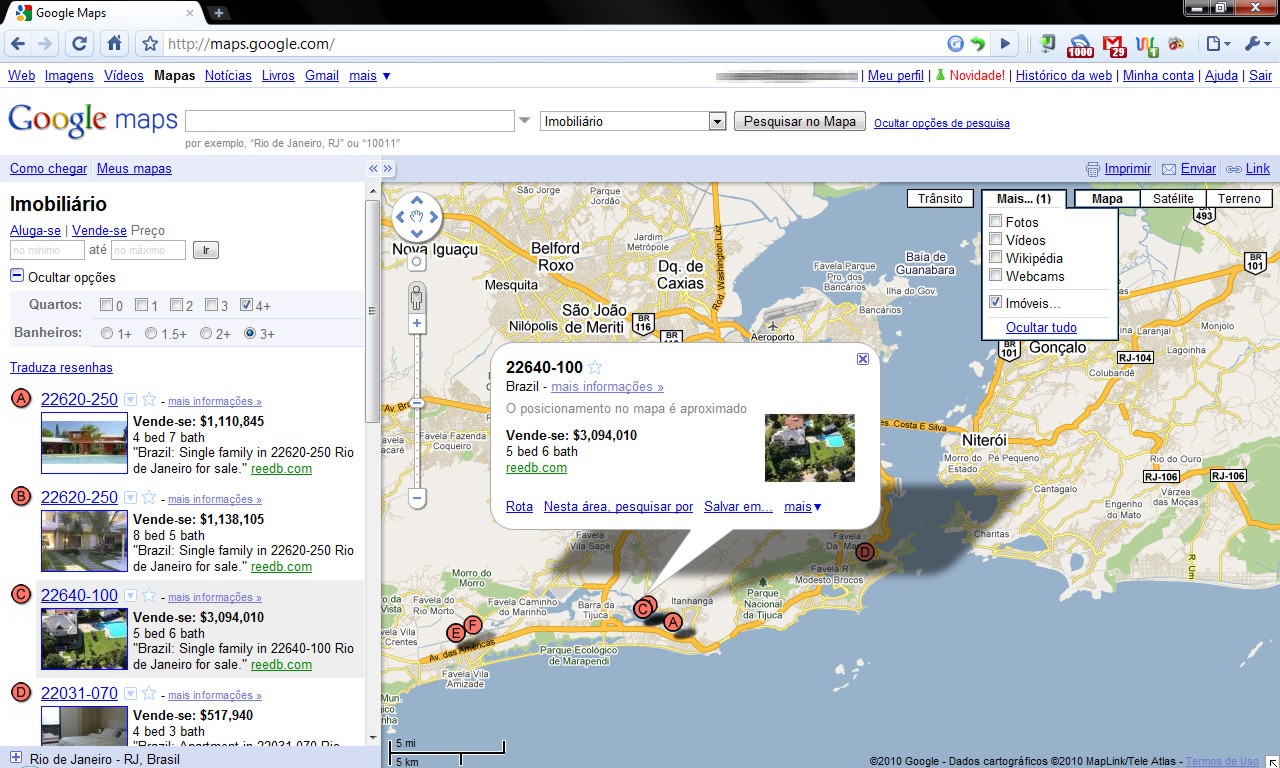Enable the Wikipédia layer checkbox
This screenshot has width=1280, height=768.
[995, 258]
